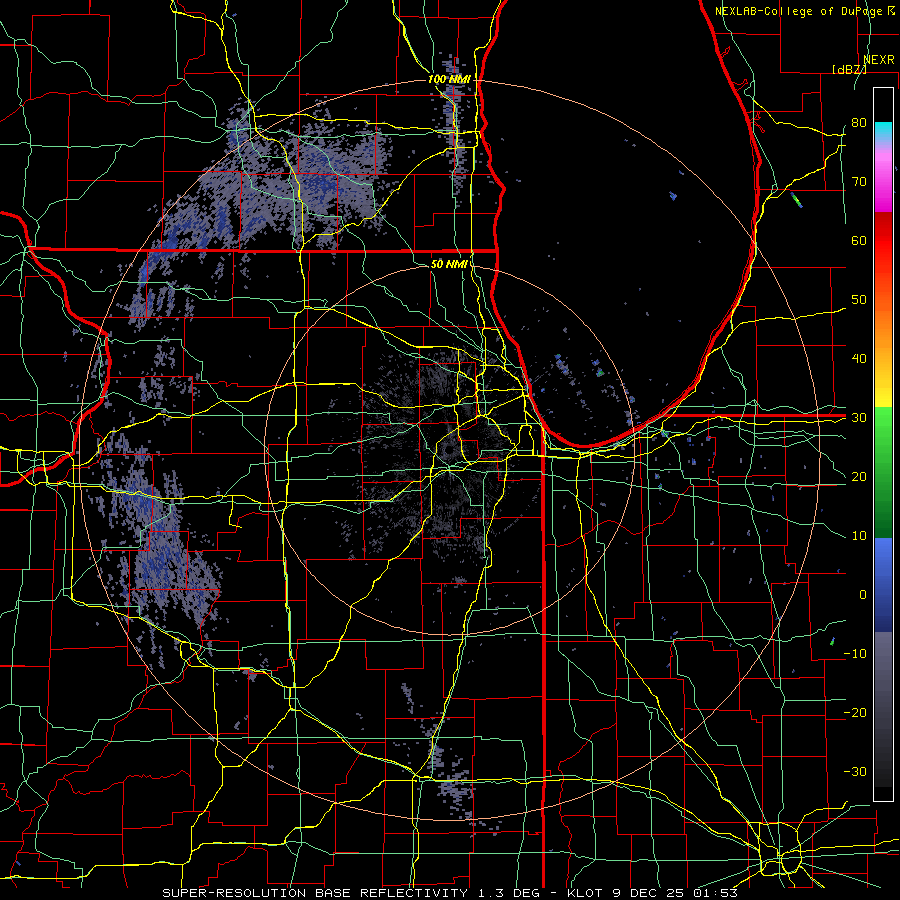The image size is (900, 900).
Task: Select the 60 value on the dBZ scale
Action: [859, 240]
